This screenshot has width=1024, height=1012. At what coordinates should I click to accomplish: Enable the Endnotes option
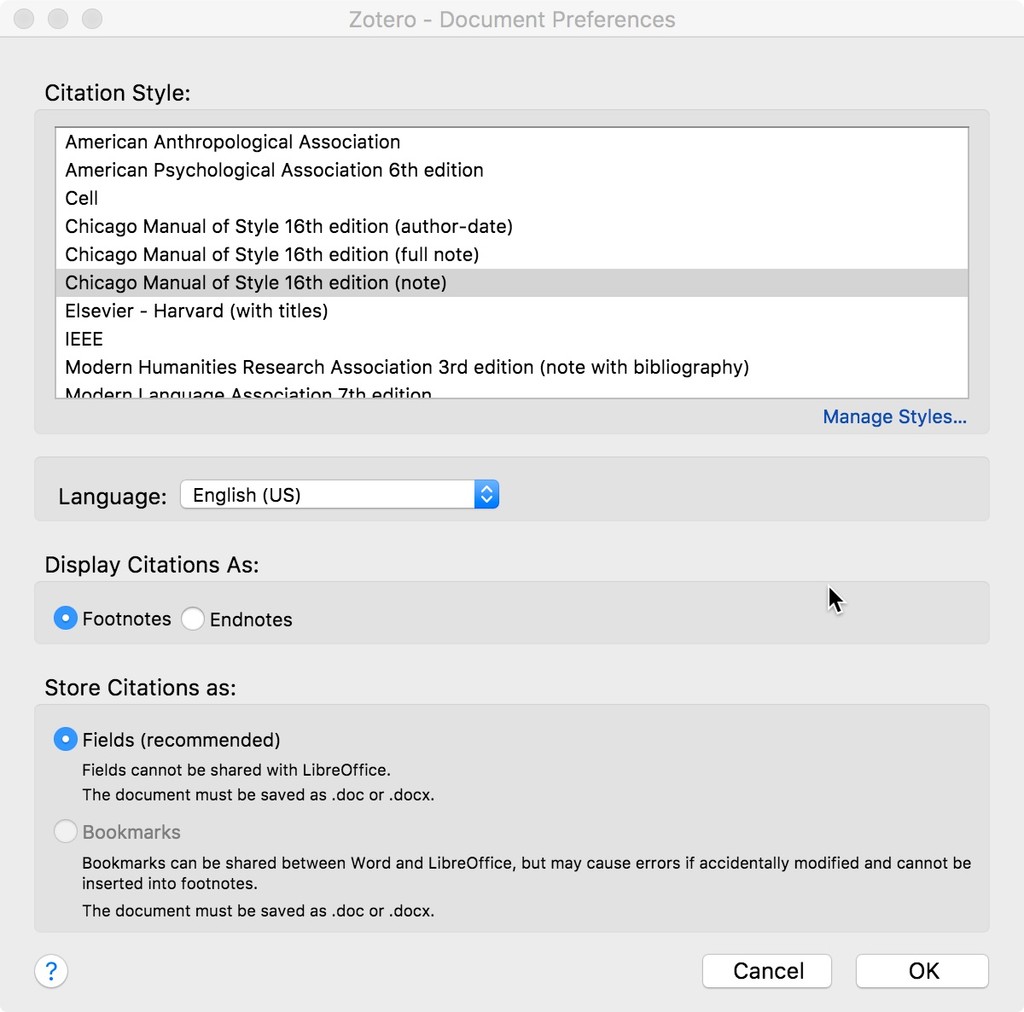(192, 618)
